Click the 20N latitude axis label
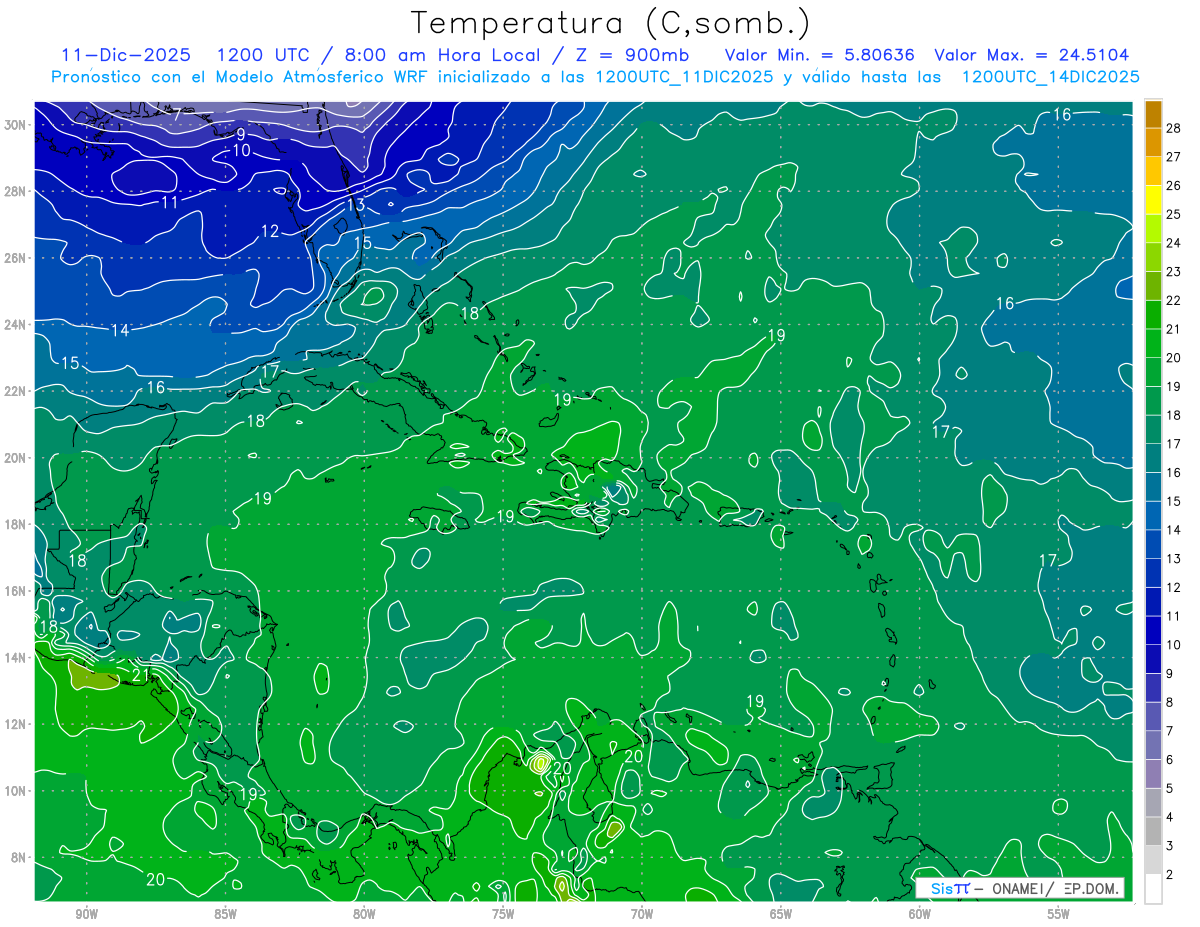The width and height of the screenshot is (1200, 927). click(16, 458)
